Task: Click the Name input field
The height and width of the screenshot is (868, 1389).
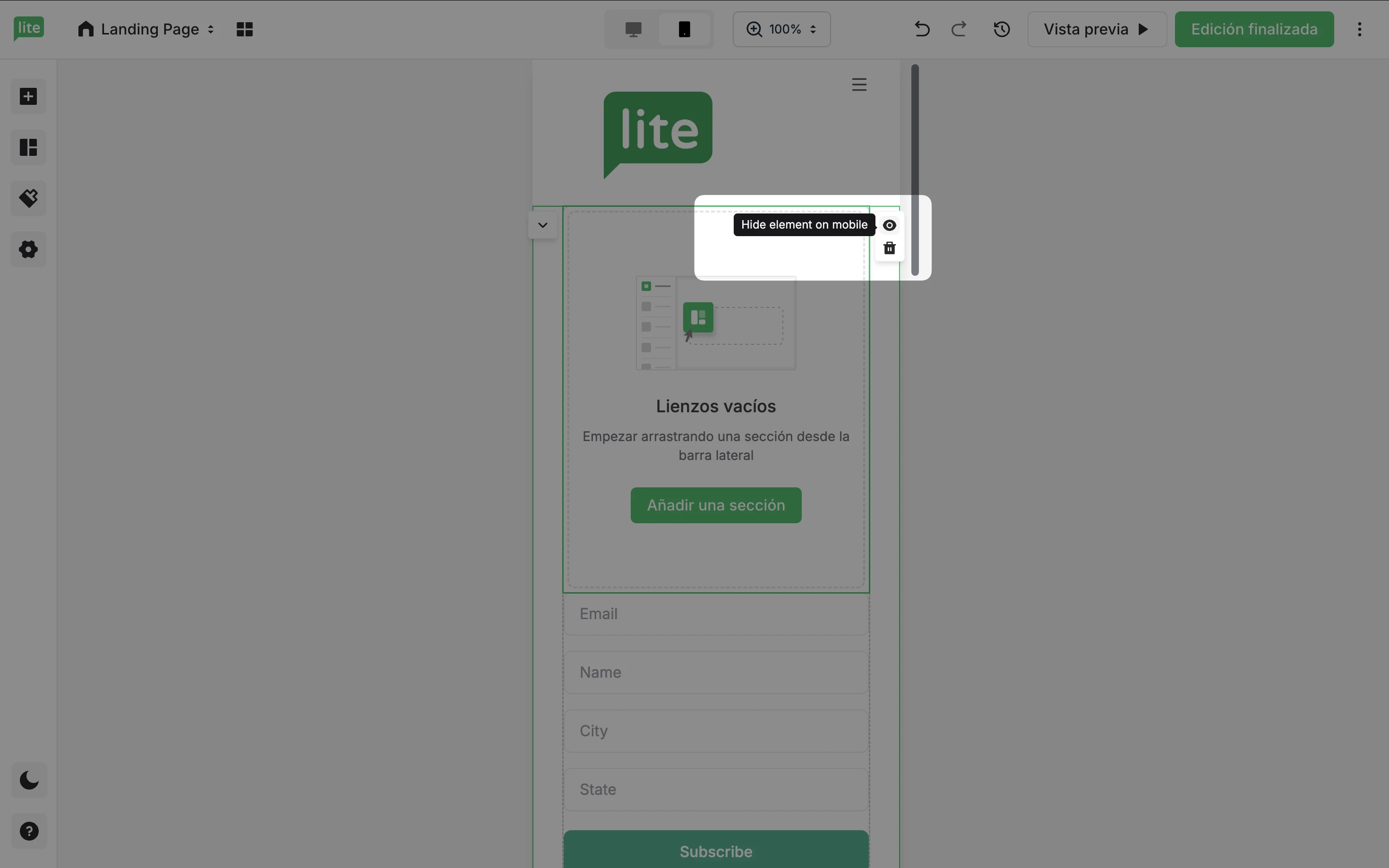Action: pos(715,672)
